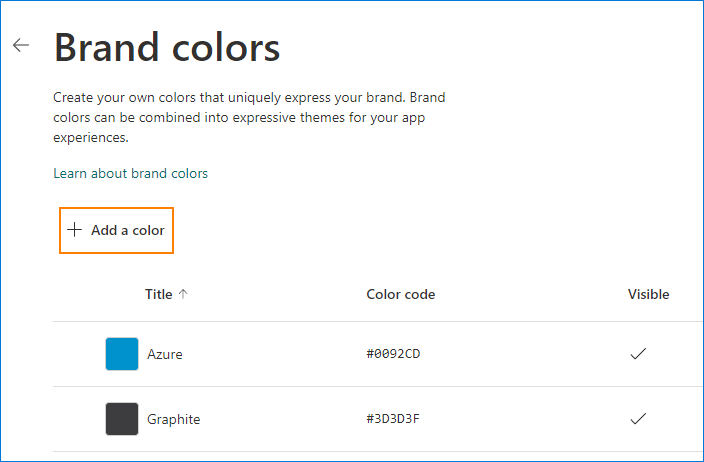
Task: Select the empty cell left of Graphite swatch
Action: tap(79, 419)
